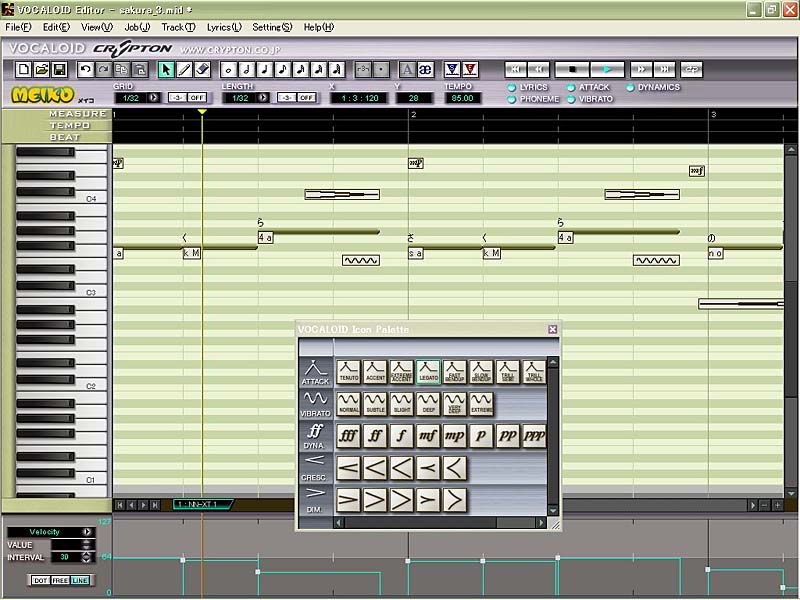Click the piano roll vertical scrollbar
800x600 pixels.
[791, 321]
